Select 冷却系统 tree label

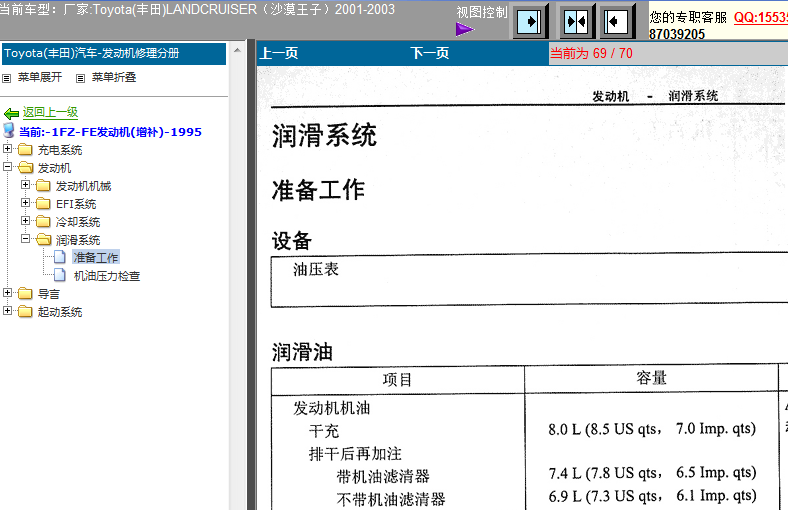pyautogui.click(x=78, y=222)
